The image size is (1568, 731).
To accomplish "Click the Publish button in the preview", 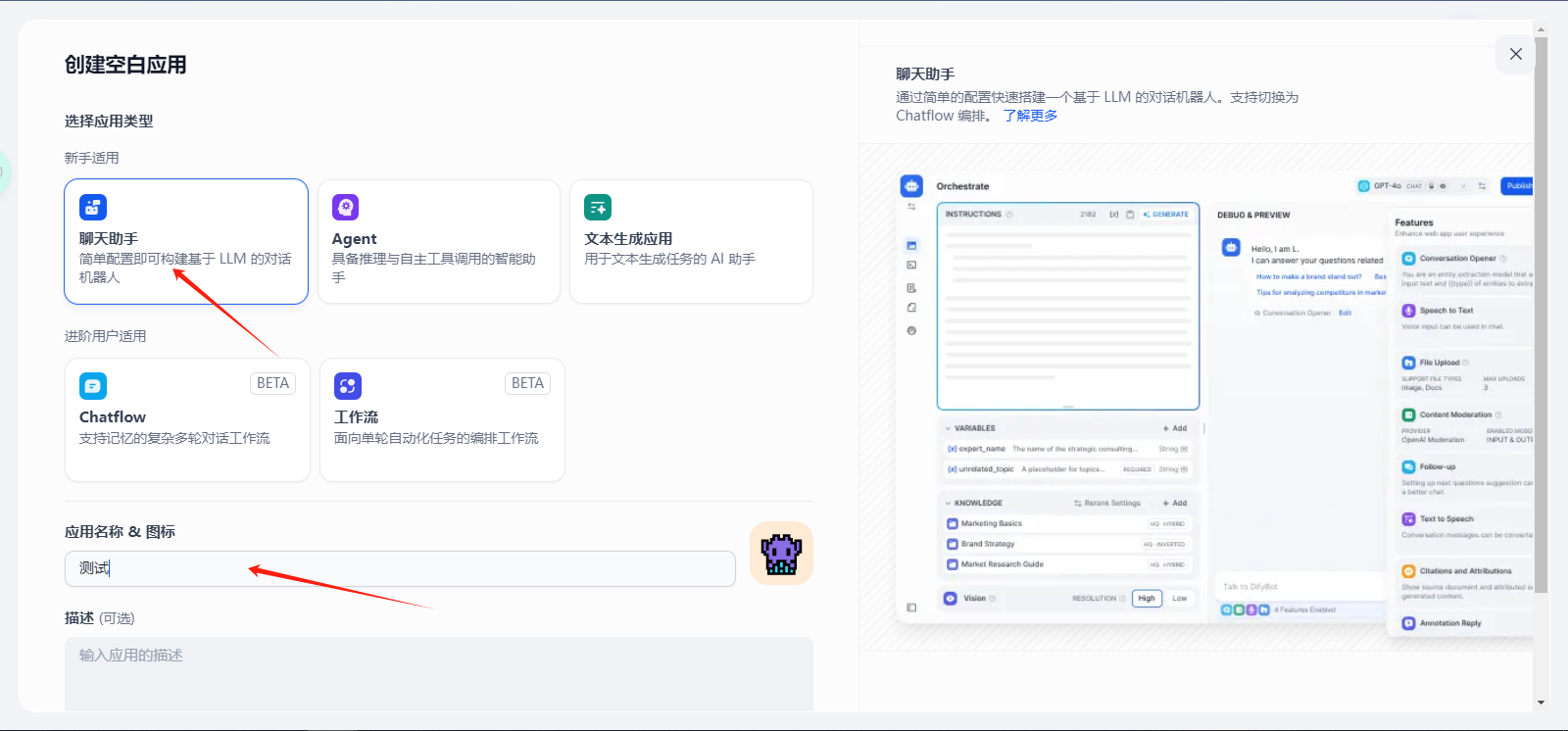I will point(1517,186).
